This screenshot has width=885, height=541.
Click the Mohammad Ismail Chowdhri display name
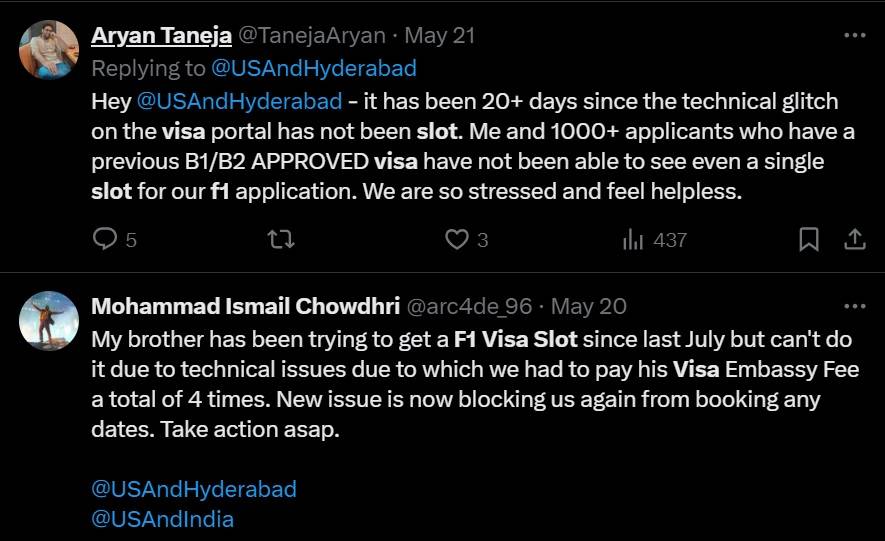245,305
